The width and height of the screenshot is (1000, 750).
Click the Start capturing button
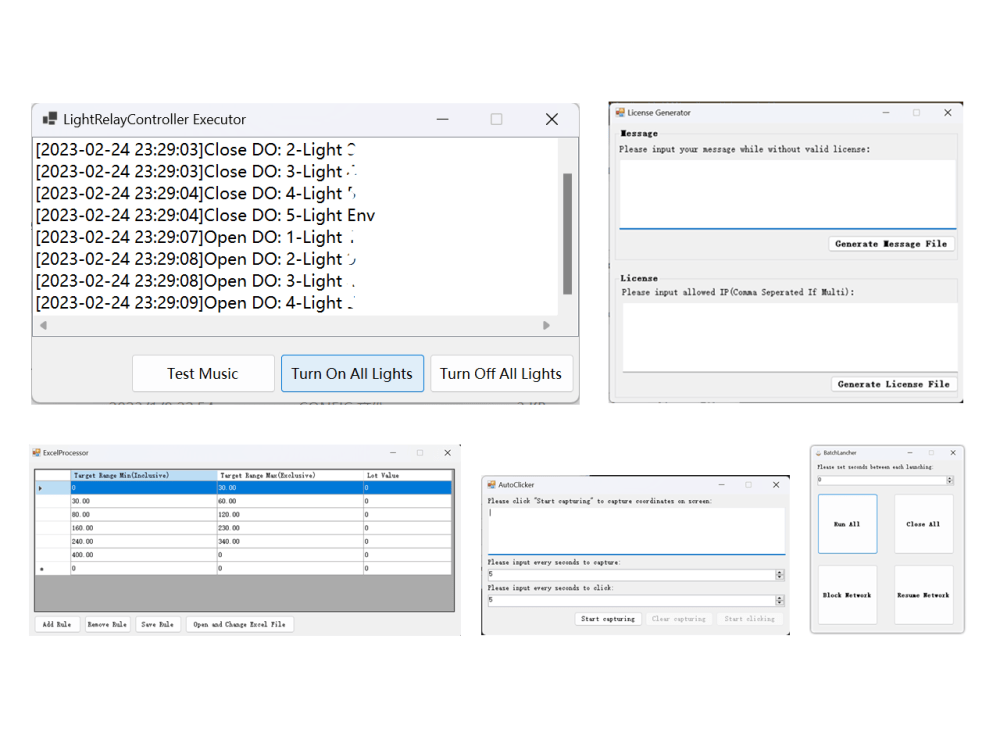[x=608, y=619]
